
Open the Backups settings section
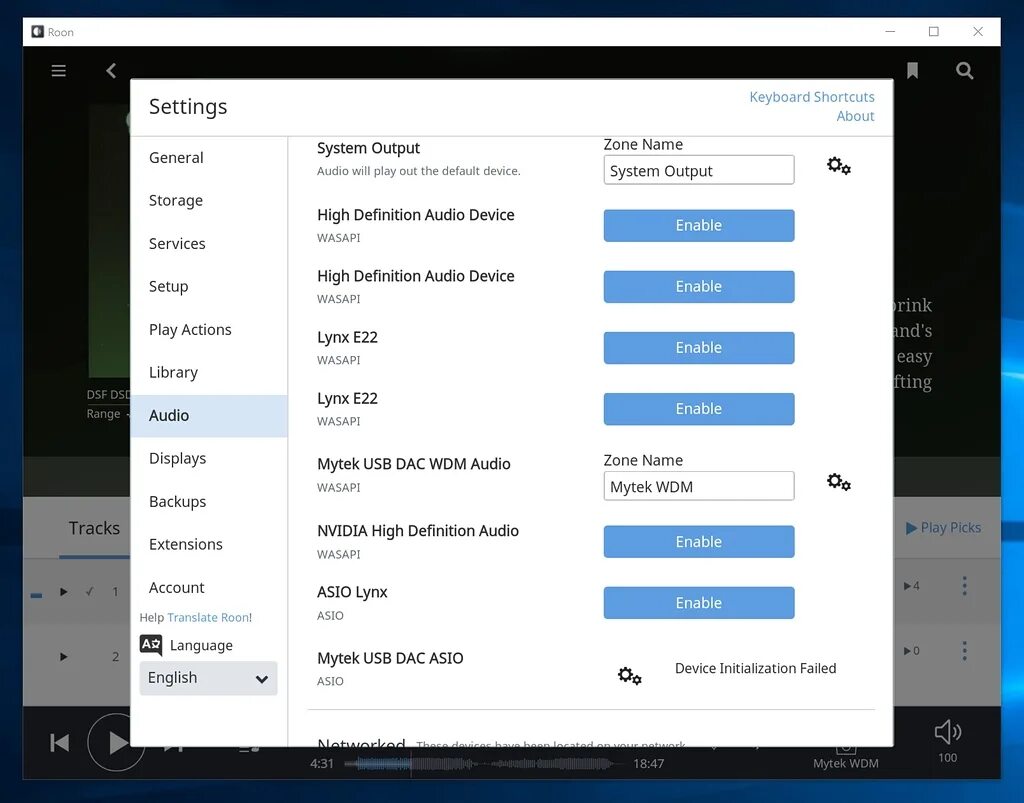(x=209, y=501)
